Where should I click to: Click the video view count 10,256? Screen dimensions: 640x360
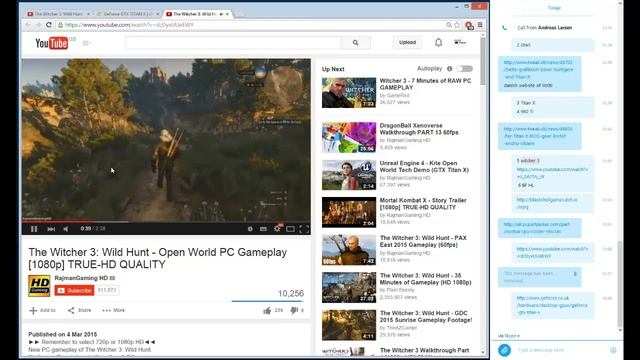pyautogui.click(x=291, y=293)
